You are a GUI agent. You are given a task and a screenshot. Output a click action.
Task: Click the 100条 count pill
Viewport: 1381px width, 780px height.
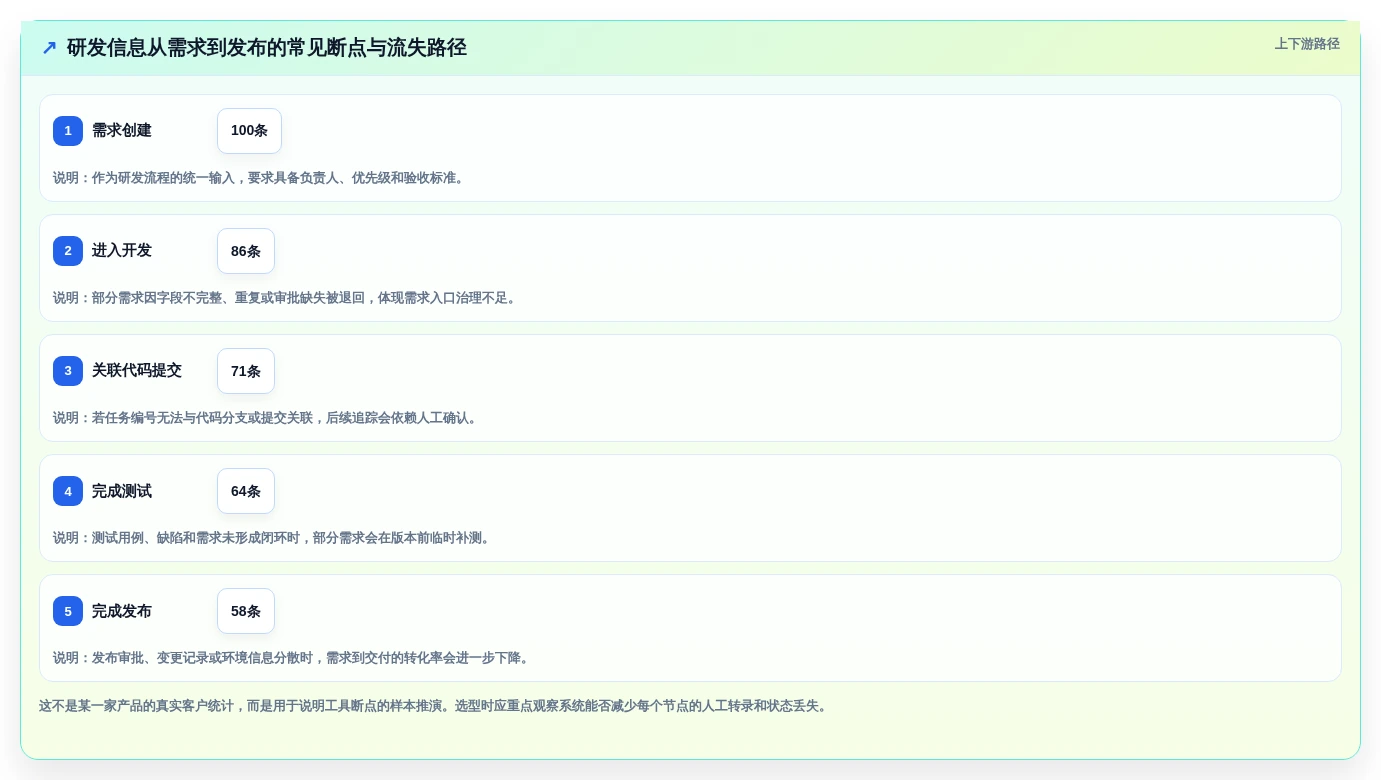coord(249,131)
